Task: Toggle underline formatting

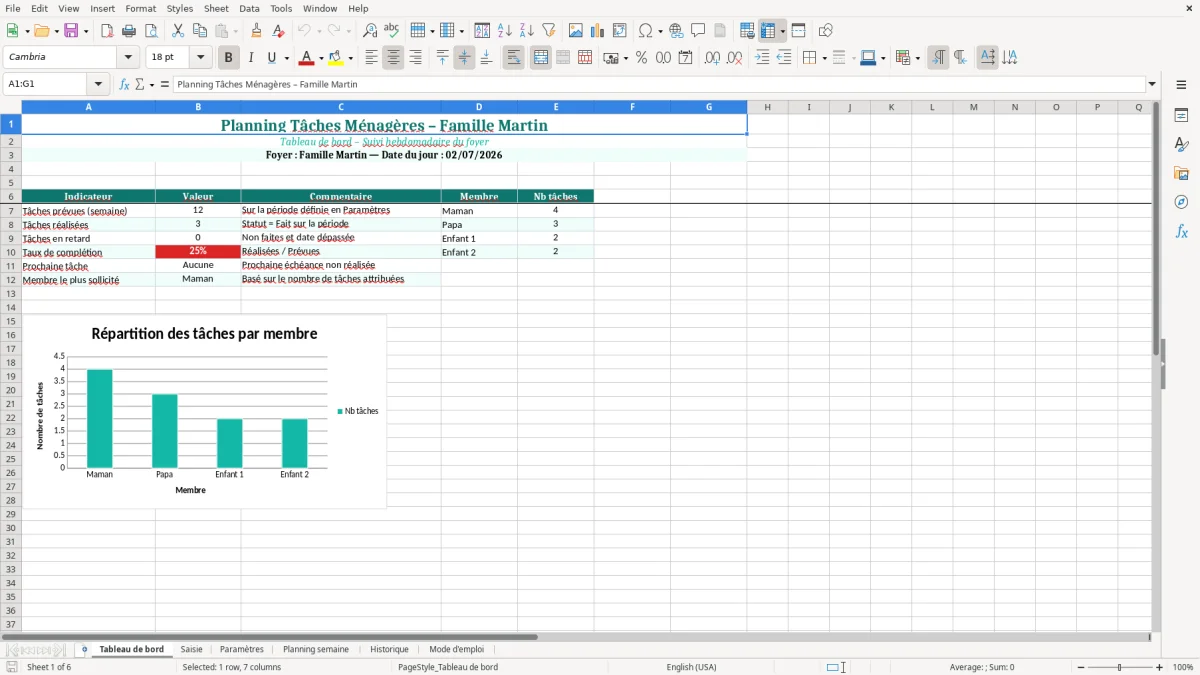Action: pos(272,58)
